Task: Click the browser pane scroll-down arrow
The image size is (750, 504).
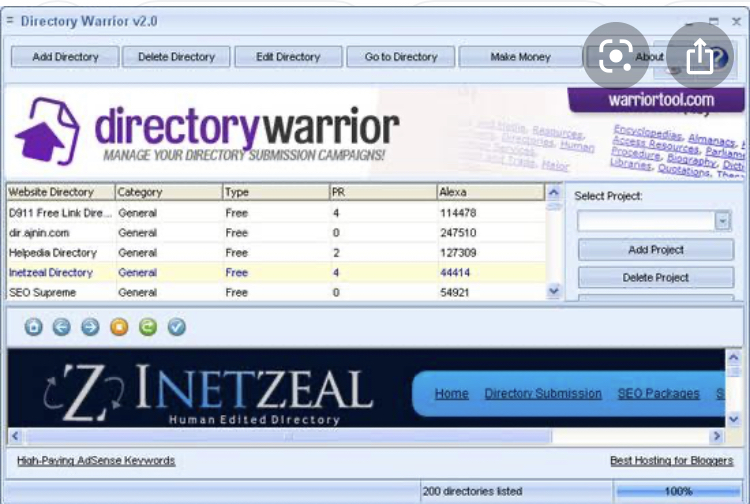Action: (733, 419)
